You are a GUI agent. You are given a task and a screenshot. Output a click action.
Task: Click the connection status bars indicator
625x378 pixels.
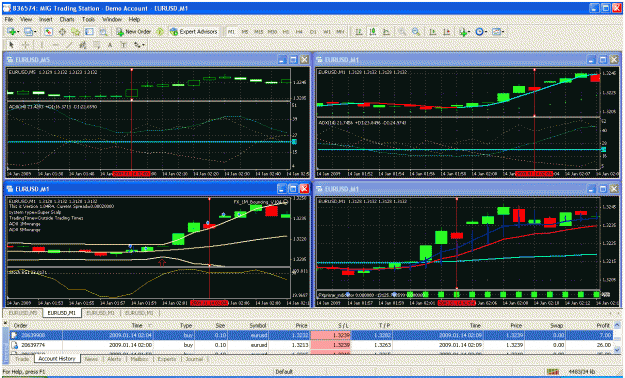point(552,372)
